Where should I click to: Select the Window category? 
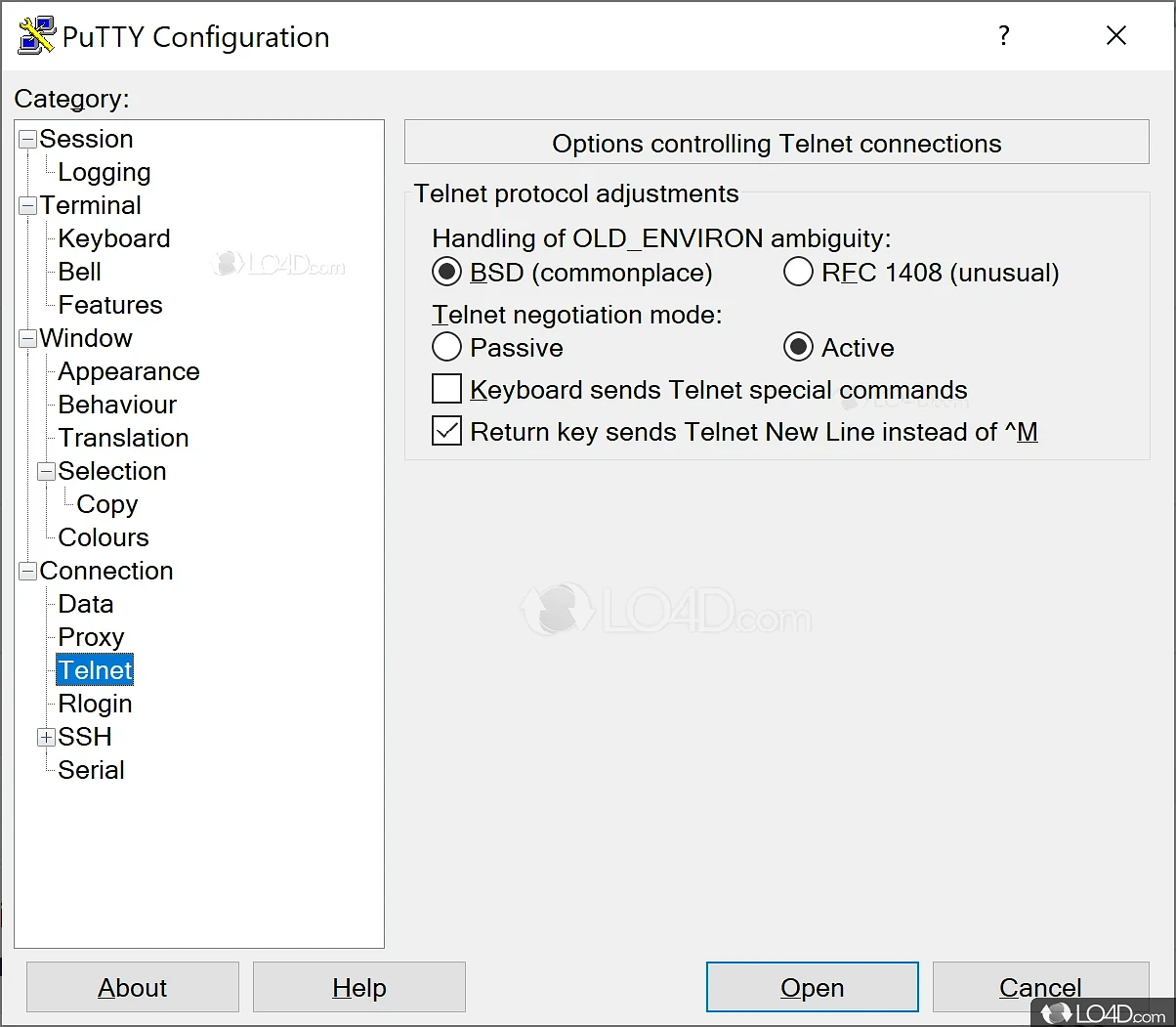pyautogui.click(x=86, y=338)
